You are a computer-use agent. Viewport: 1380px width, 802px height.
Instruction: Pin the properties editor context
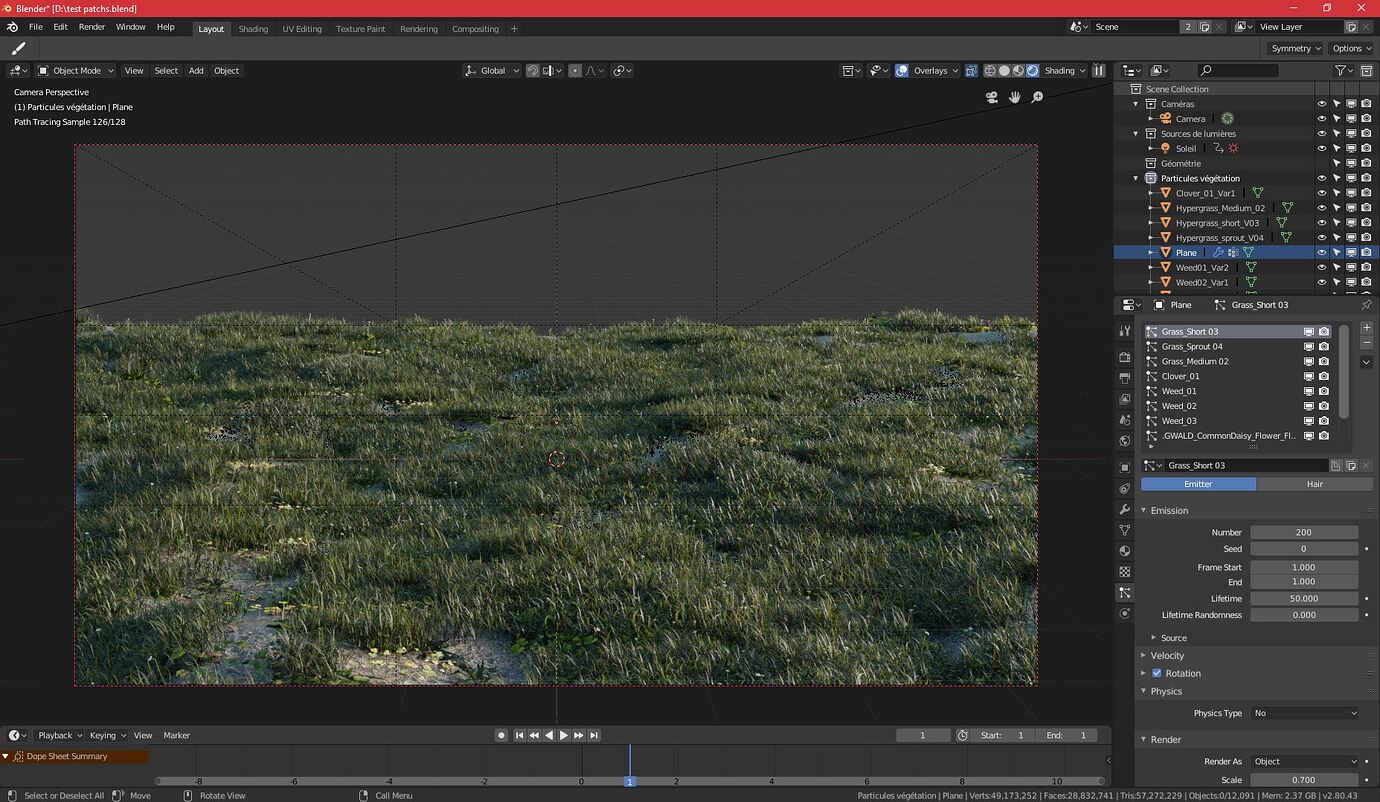tap(1367, 305)
